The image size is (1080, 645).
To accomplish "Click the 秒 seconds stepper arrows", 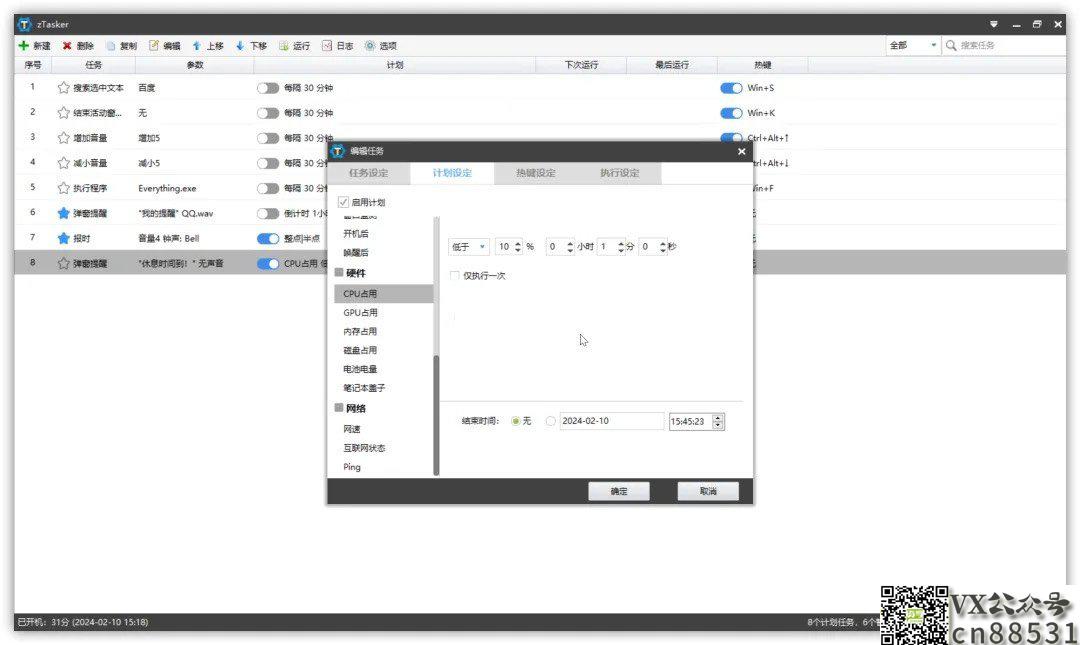I will pos(663,247).
